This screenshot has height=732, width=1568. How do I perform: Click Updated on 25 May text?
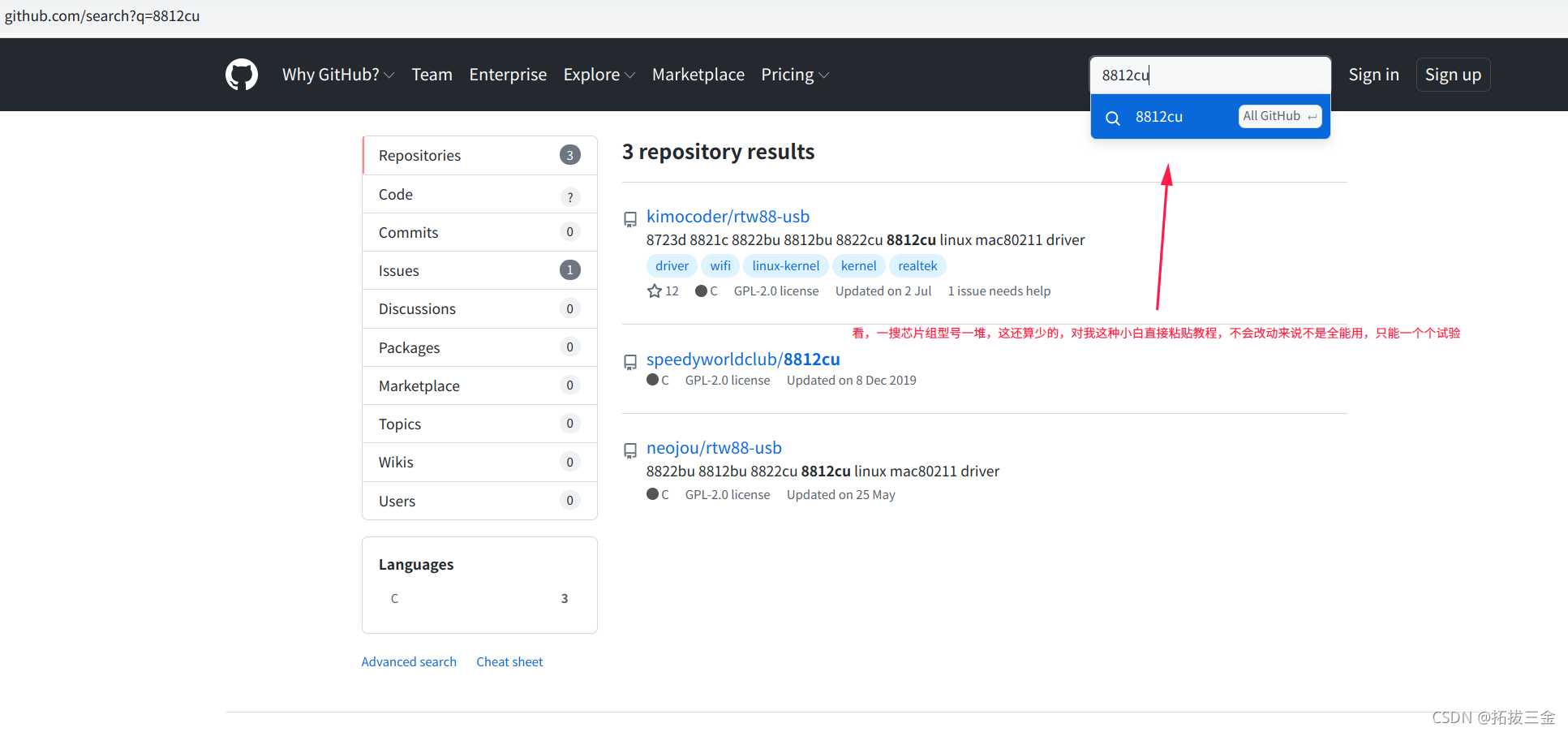(x=840, y=494)
